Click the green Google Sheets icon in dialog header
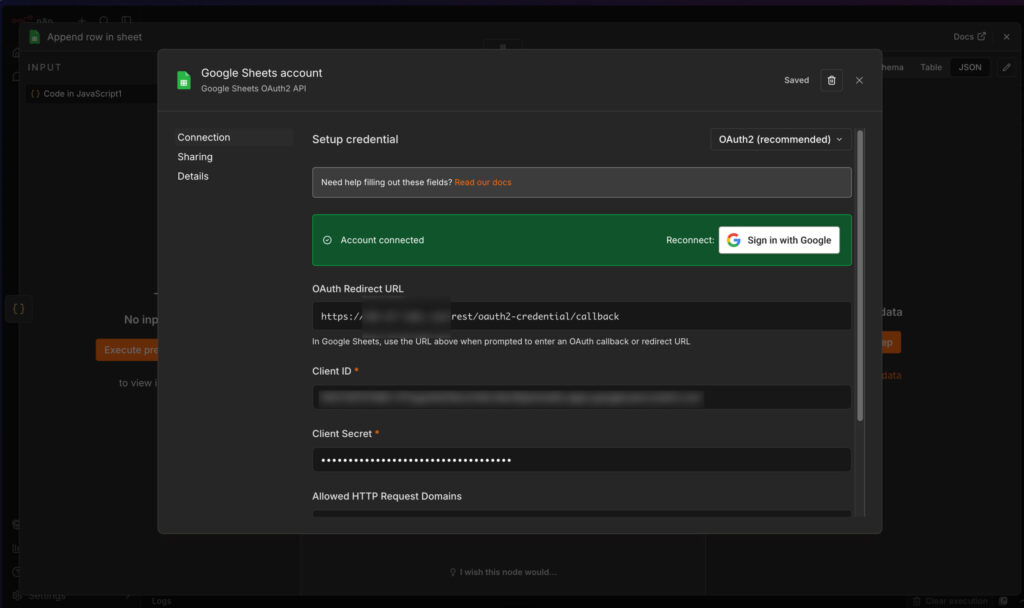 pos(184,80)
